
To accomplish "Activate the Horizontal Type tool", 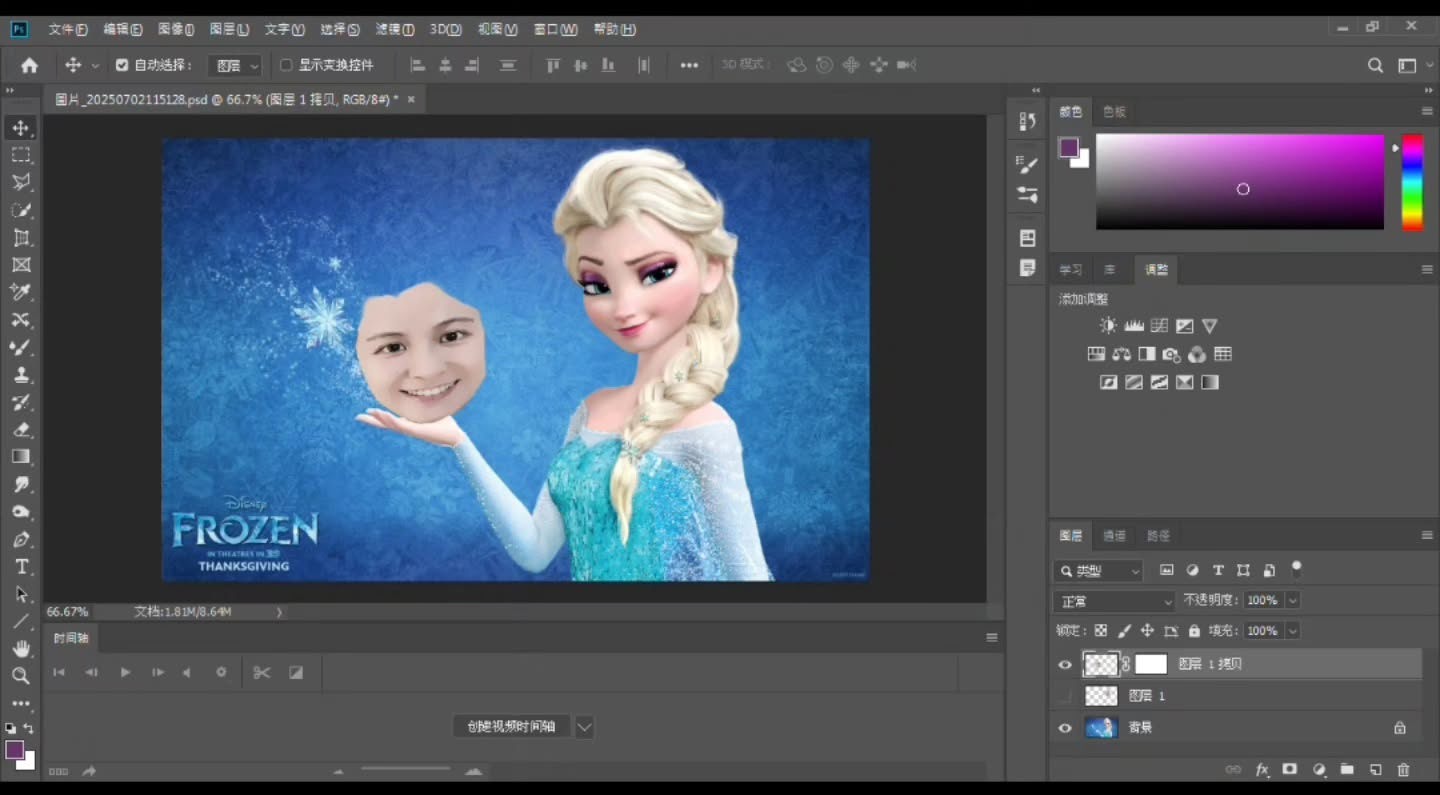I will coord(21,567).
